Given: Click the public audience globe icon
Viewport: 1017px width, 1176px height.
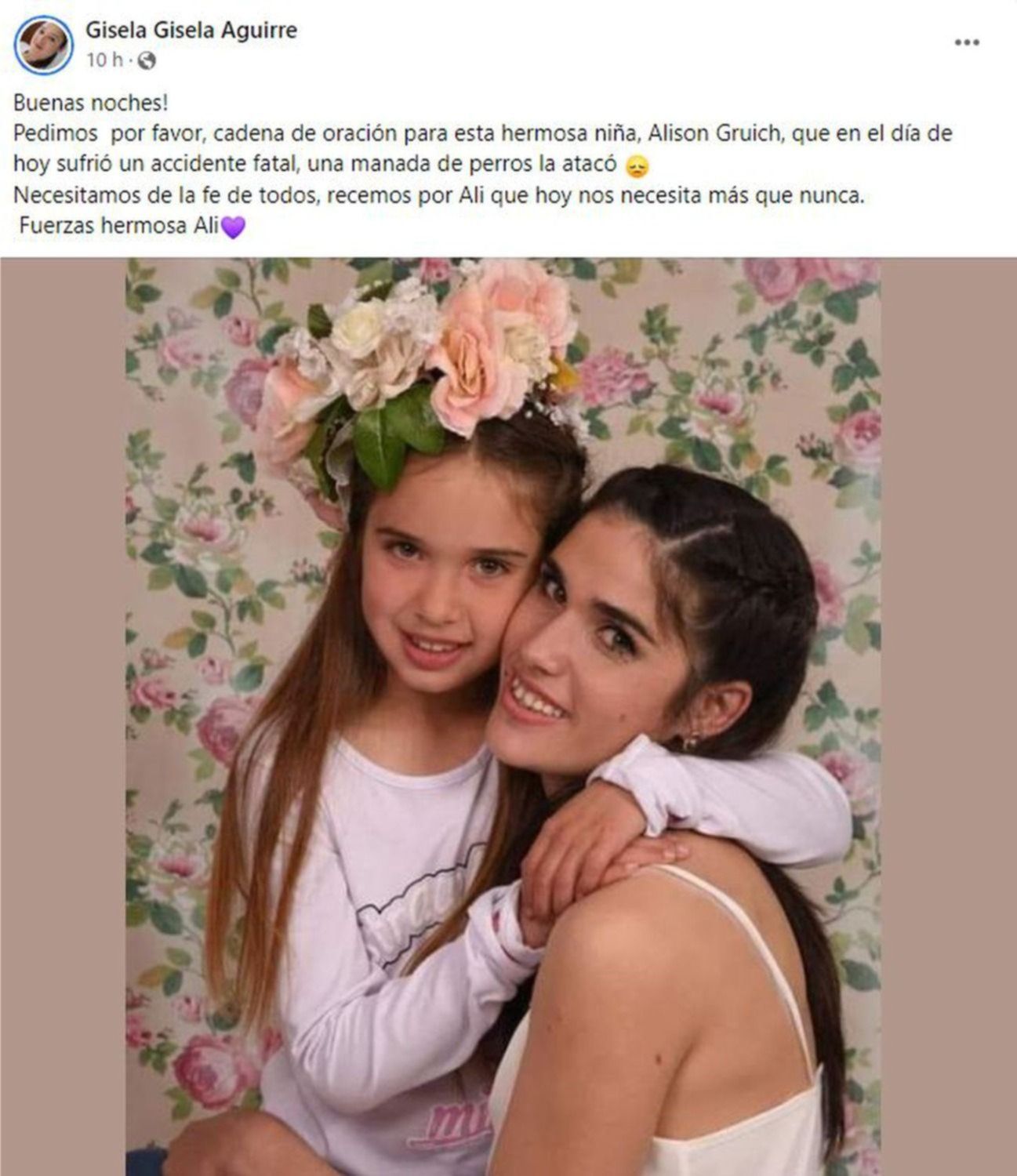Looking at the screenshot, I should click(147, 60).
